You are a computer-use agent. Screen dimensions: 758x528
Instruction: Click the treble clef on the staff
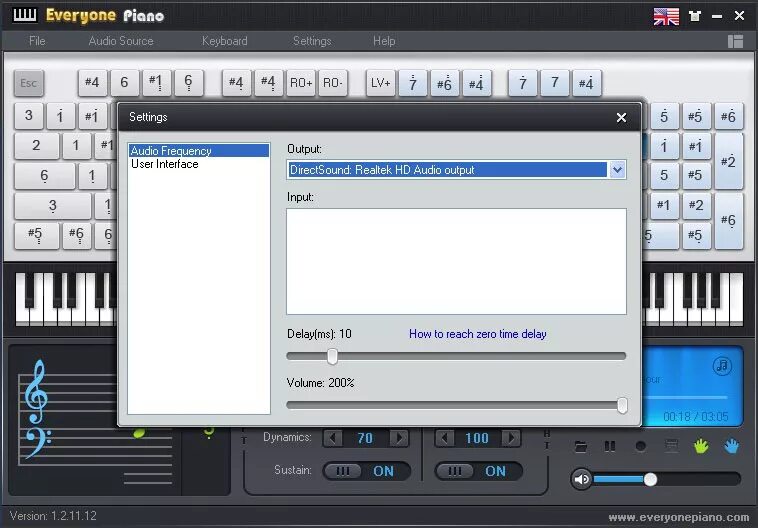[36, 391]
